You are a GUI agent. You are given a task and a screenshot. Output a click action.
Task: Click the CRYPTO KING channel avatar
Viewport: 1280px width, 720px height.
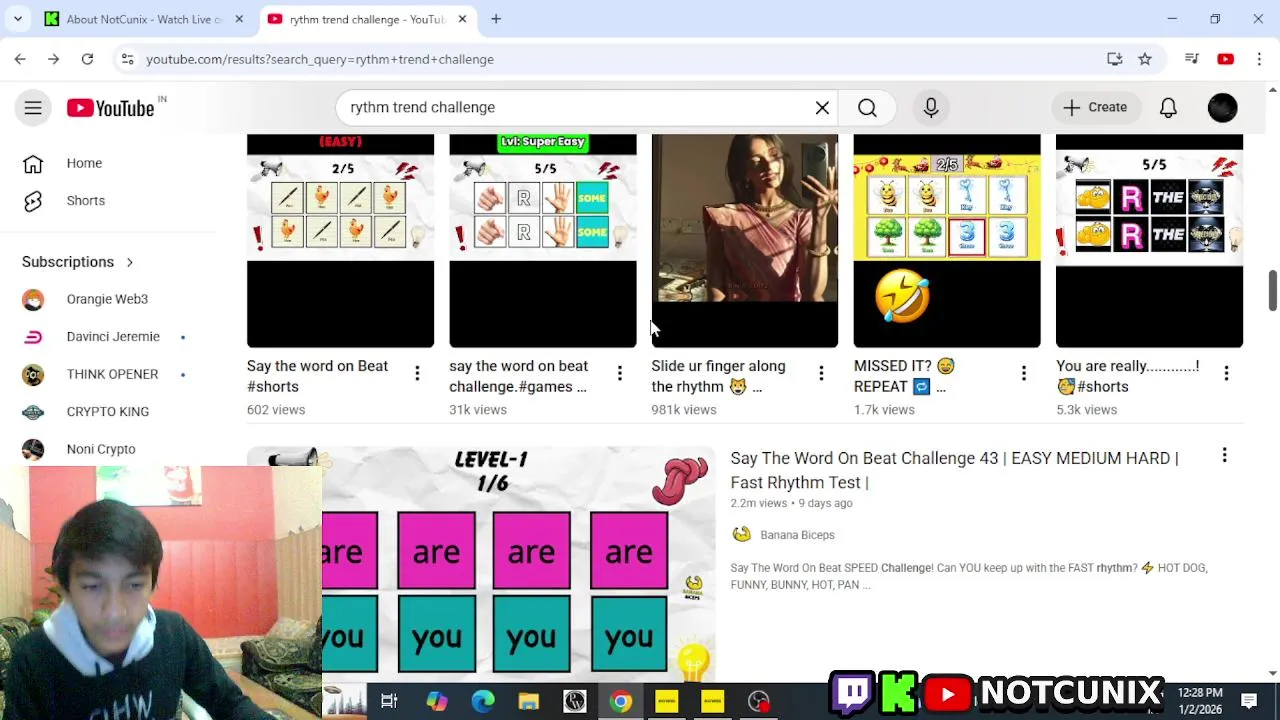33,411
